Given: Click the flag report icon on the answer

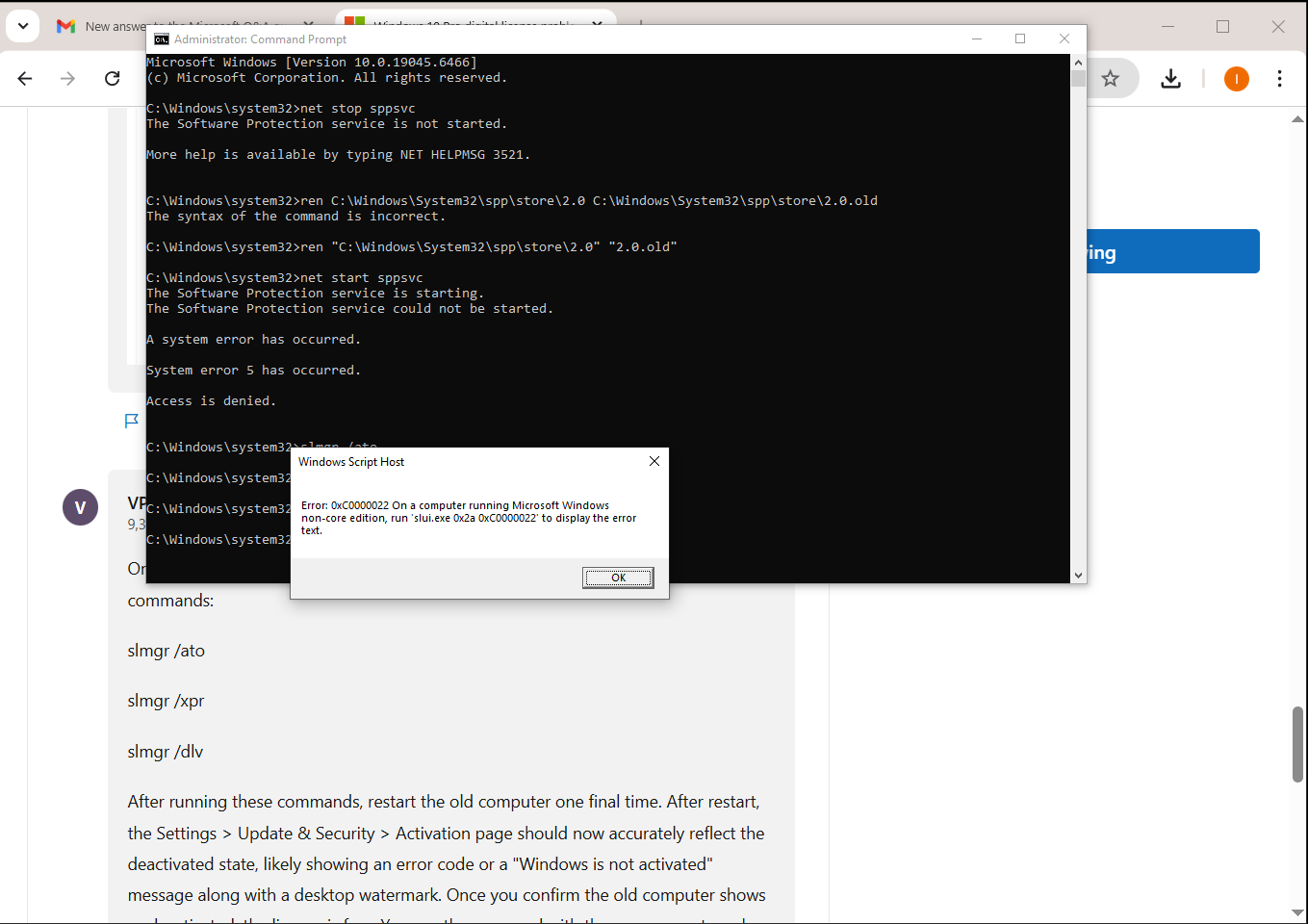Looking at the screenshot, I should [132, 420].
